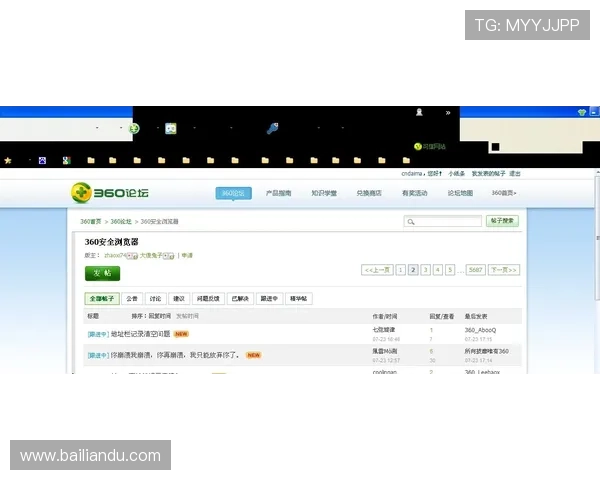600x480 pixels.
Task: Click the user account icon in title bar
Action: pos(419,112)
